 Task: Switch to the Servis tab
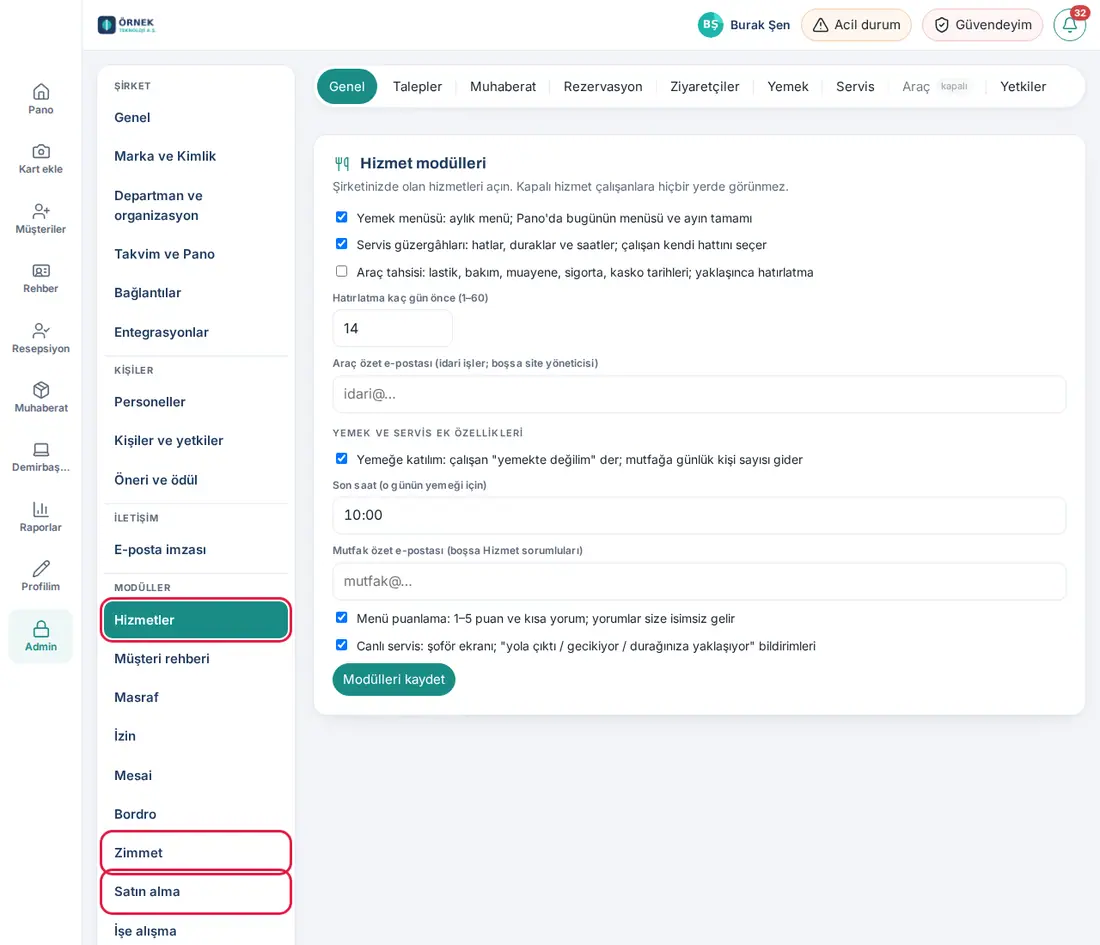855,87
